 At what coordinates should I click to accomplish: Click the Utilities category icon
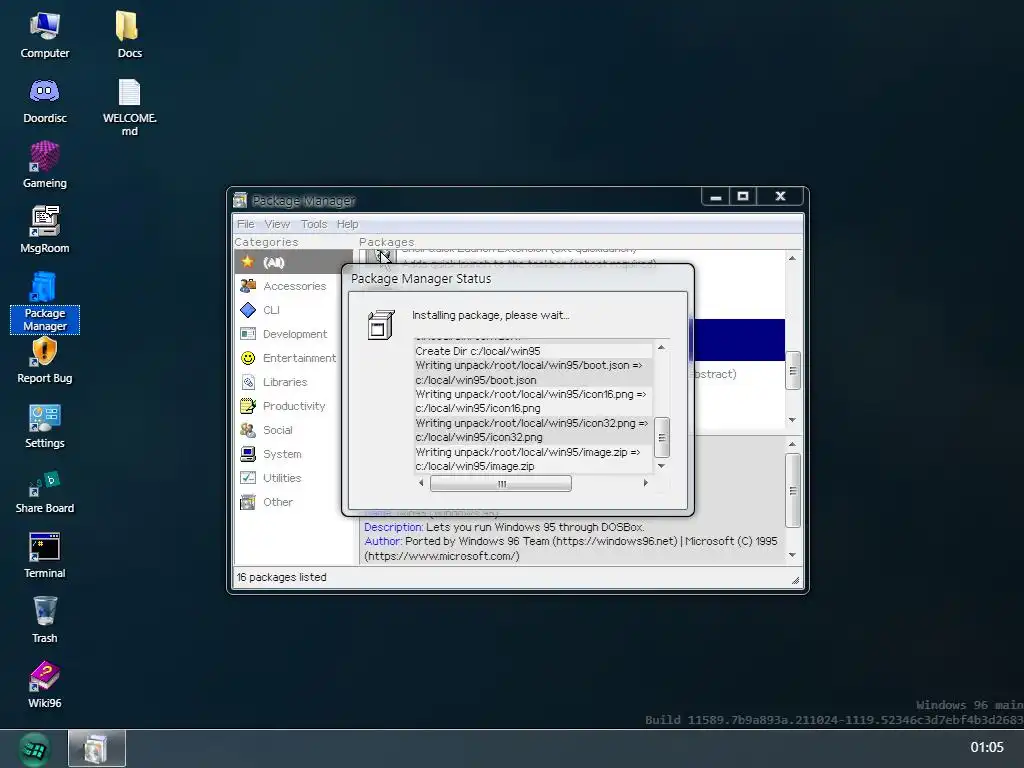click(x=248, y=477)
